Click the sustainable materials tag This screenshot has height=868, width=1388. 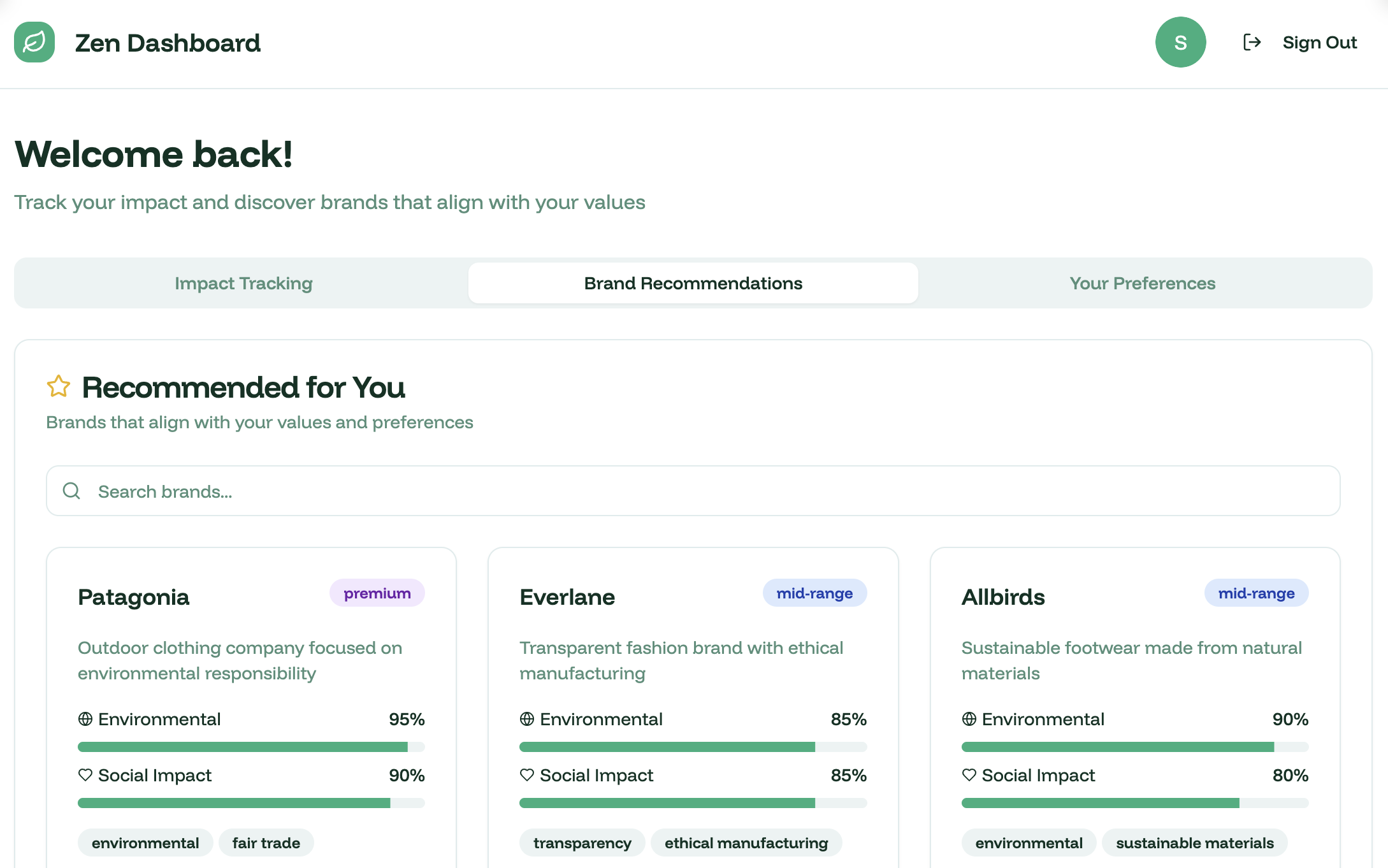coord(1195,843)
